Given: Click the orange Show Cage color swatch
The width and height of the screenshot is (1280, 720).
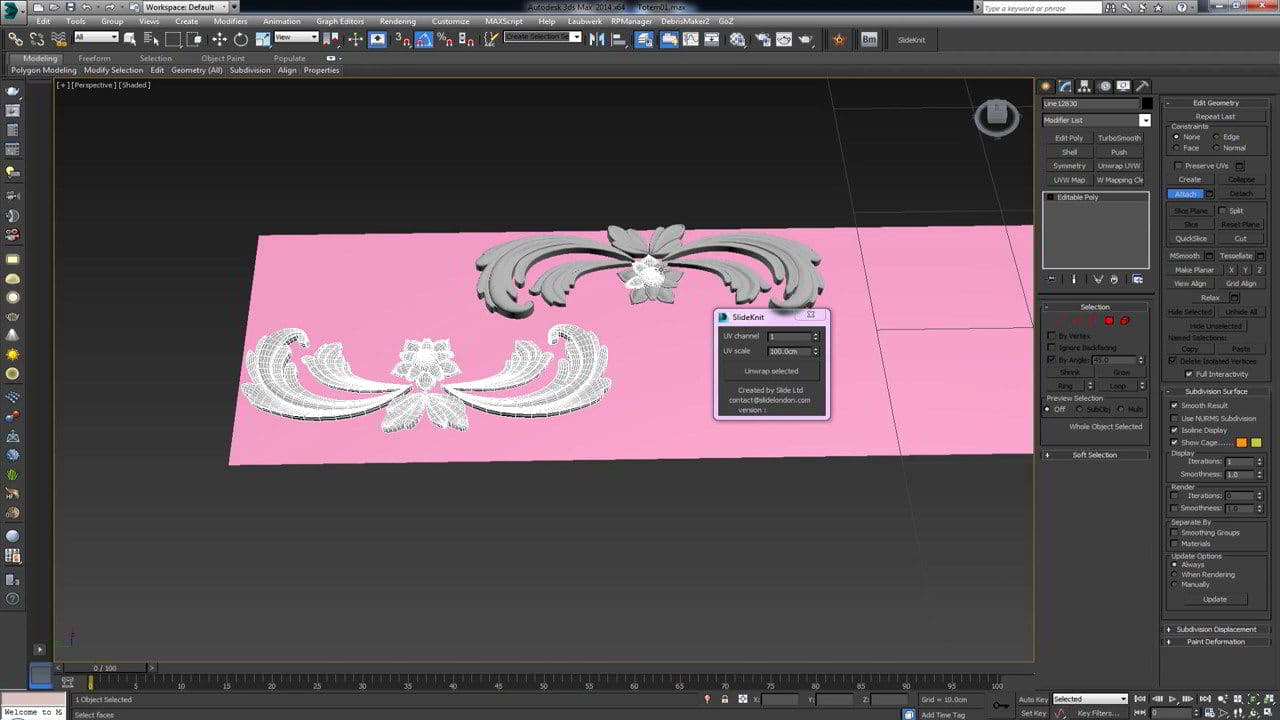Looking at the screenshot, I should (1241, 442).
